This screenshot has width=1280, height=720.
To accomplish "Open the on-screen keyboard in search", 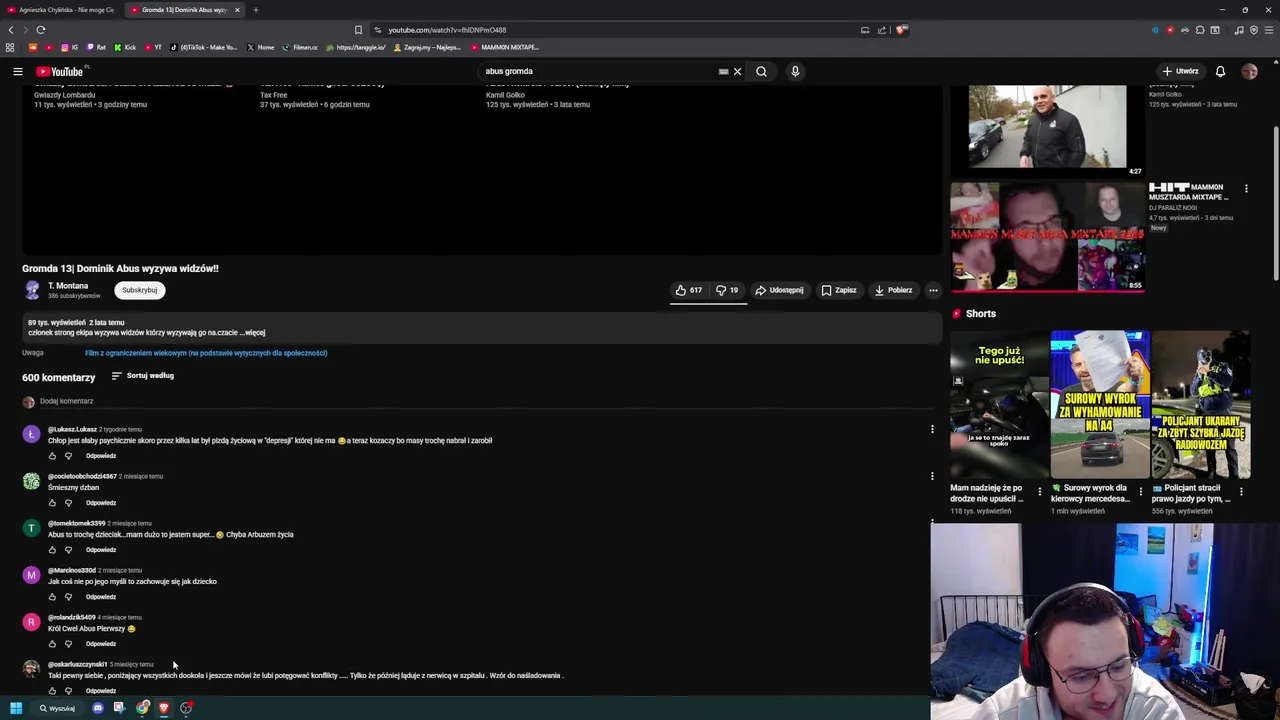I will point(723,71).
